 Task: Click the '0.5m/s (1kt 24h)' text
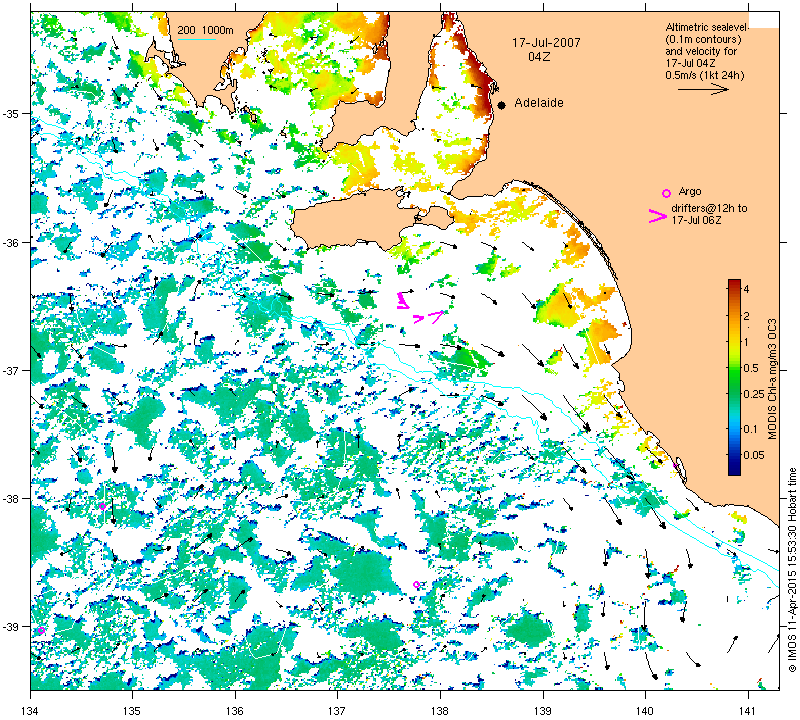704,76
